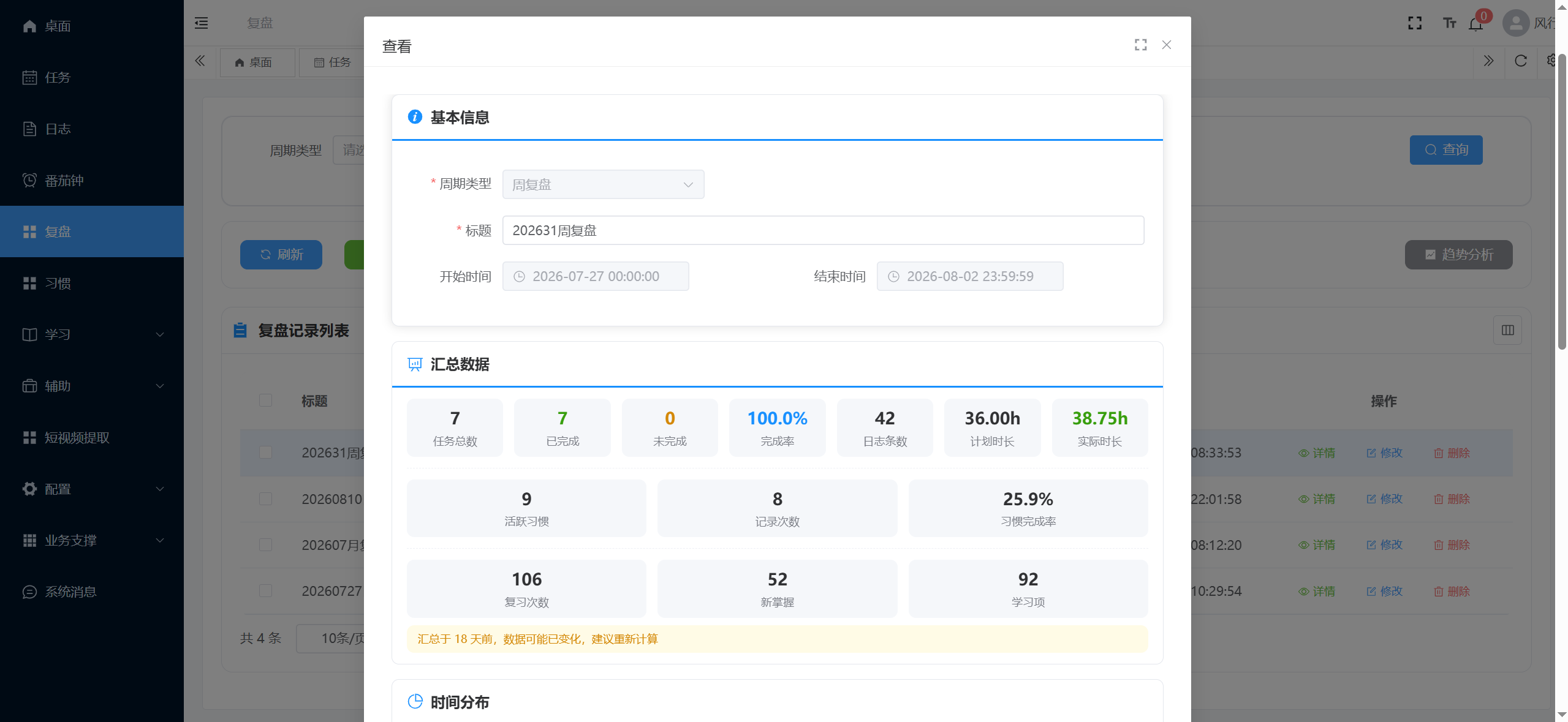This screenshot has height=722, width=1568.
Task: Maximize the 查看 dialog
Action: tap(1140, 45)
